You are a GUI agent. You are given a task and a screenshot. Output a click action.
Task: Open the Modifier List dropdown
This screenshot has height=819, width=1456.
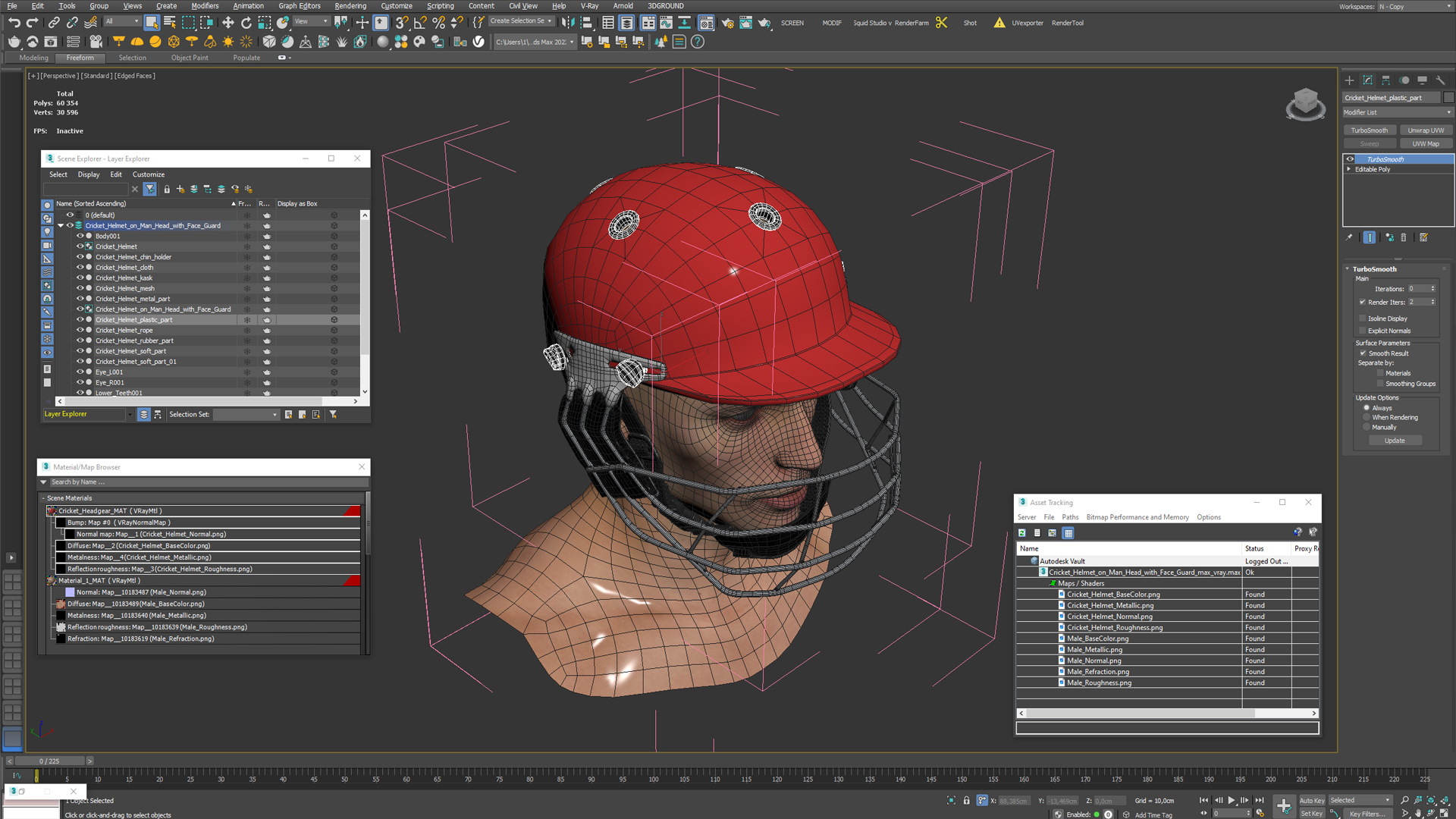pos(1398,112)
